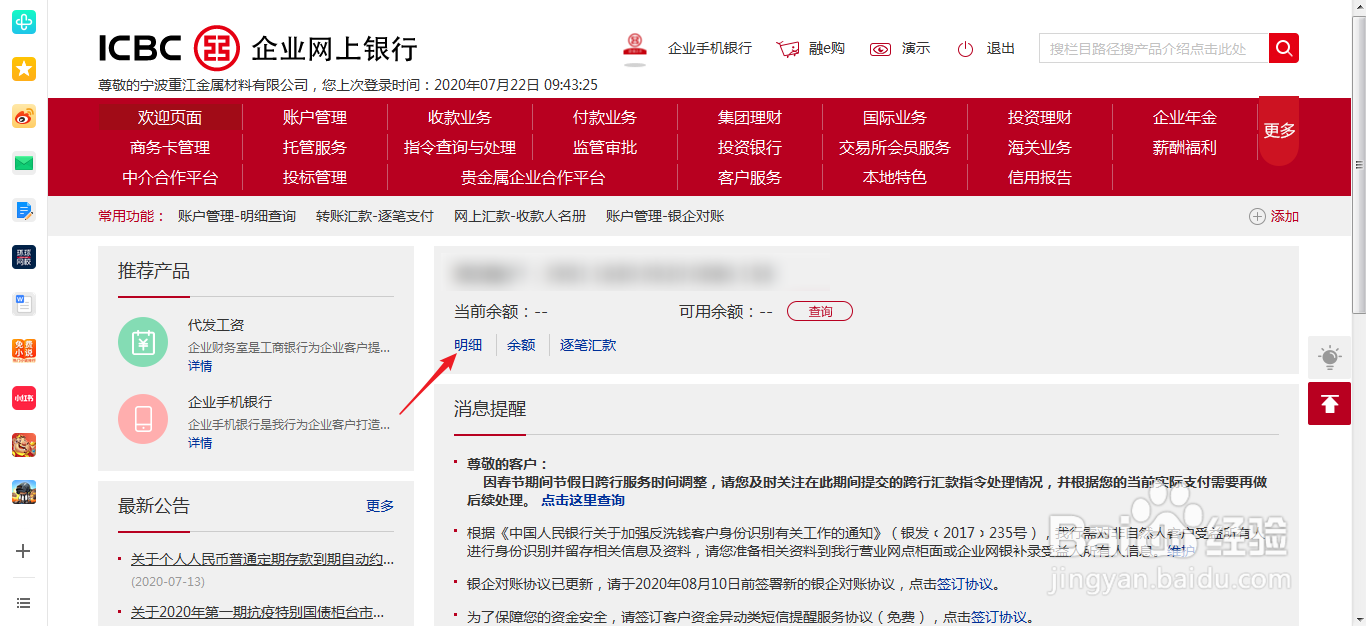The image size is (1366, 626).
Task: Expand the 更多 menu button
Action: point(1279,130)
